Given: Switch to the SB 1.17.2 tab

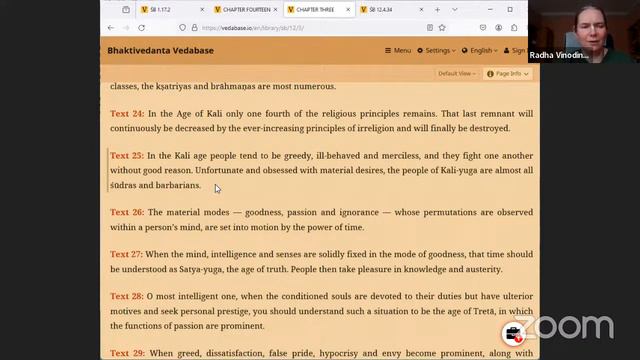Looking at the screenshot, I should (171, 9).
